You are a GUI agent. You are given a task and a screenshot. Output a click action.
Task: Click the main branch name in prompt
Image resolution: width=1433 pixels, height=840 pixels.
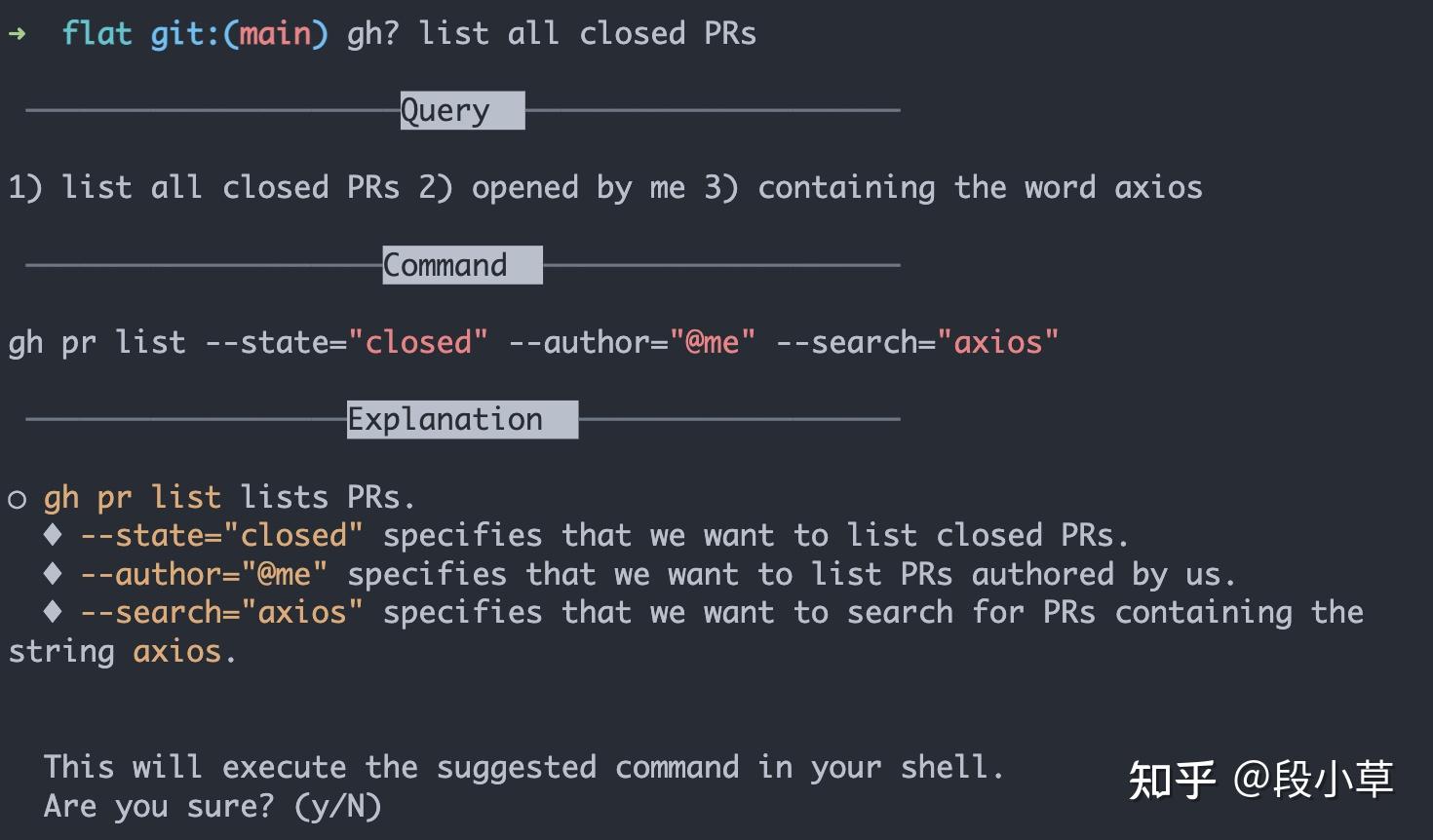click(x=275, y=34)
